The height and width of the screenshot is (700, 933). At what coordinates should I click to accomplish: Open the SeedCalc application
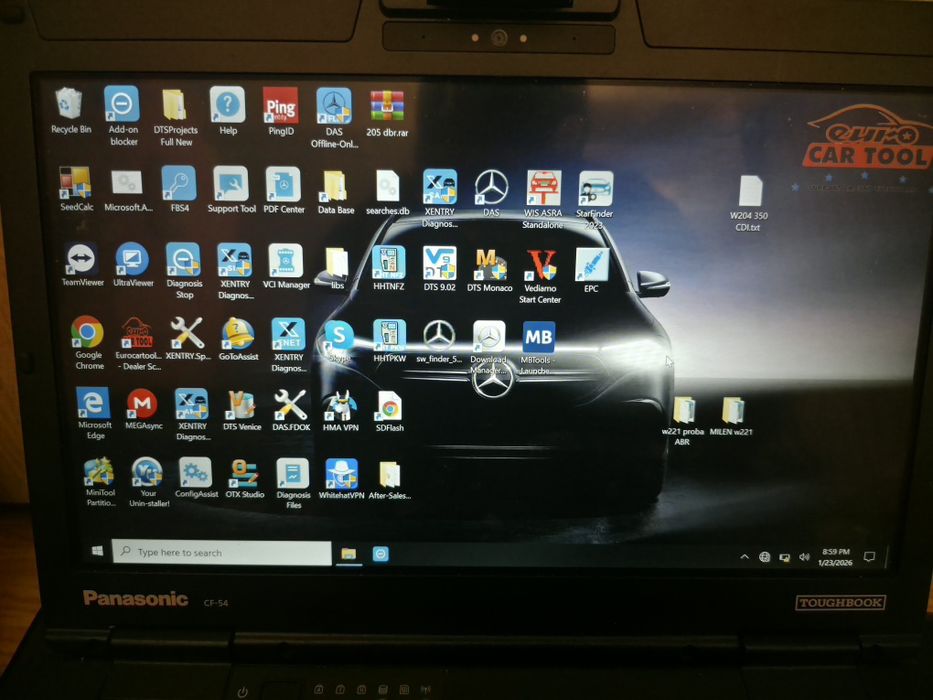[75, 183]
